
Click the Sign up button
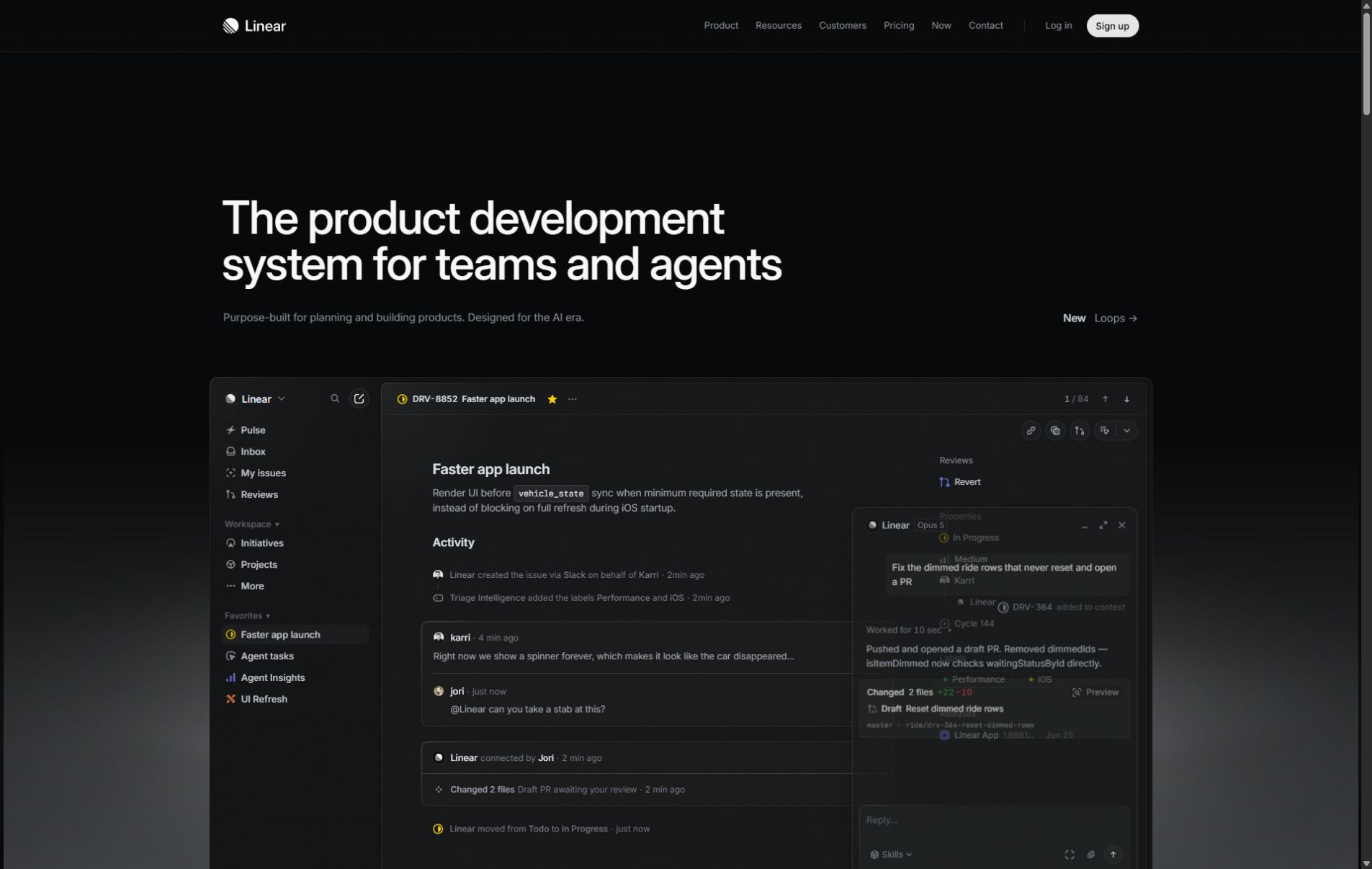(x=1113, y=26)
